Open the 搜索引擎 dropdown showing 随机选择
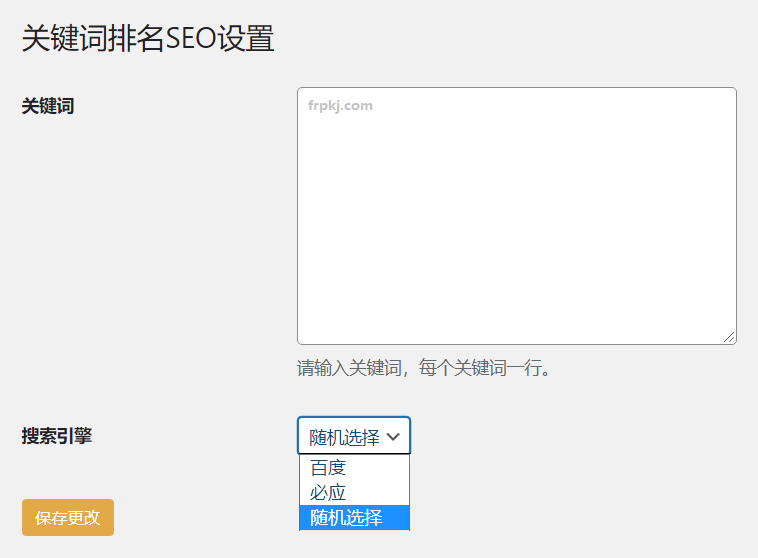 click(x=354, y=436)
